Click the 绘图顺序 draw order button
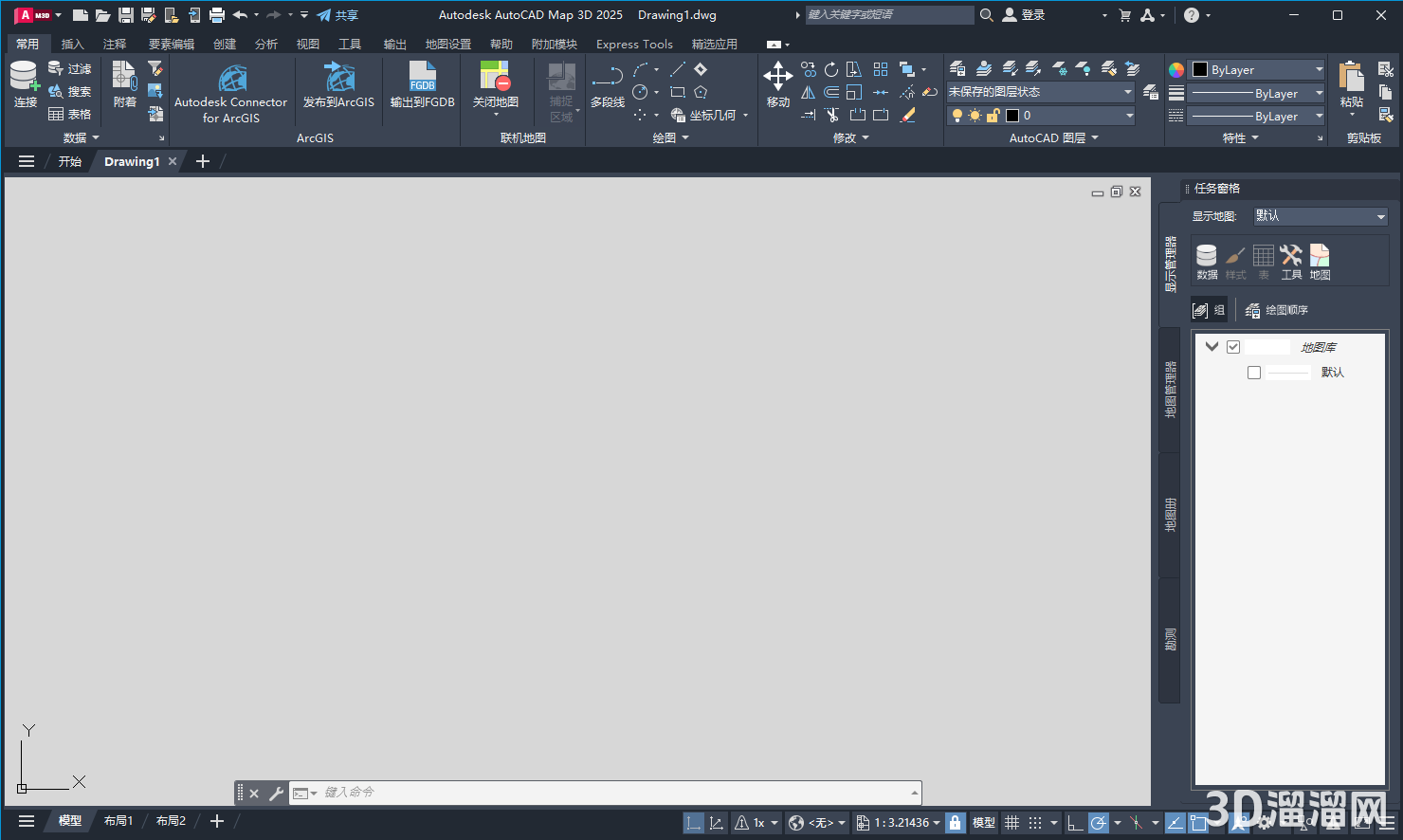1403x840 pixels. (1277, 310)
